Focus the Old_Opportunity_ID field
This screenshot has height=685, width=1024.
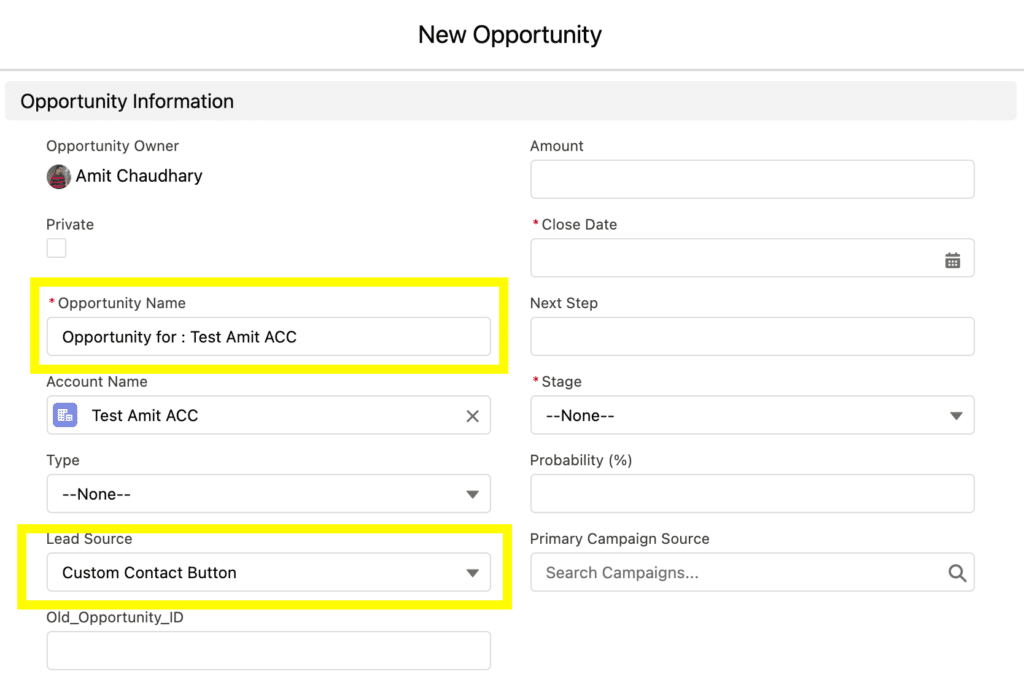tap(268, 651)
